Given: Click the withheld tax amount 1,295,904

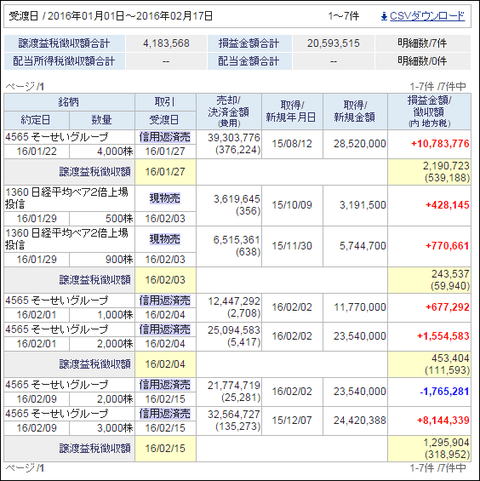Looking at the screenshot, I should point(446,443).
